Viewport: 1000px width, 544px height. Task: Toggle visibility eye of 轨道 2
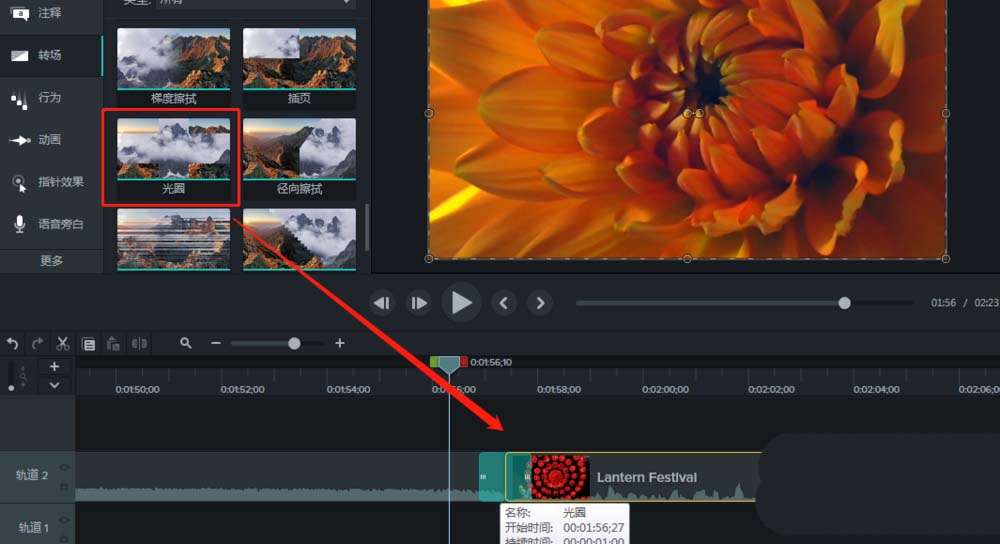pyautogui.click(x=64, y=467)
